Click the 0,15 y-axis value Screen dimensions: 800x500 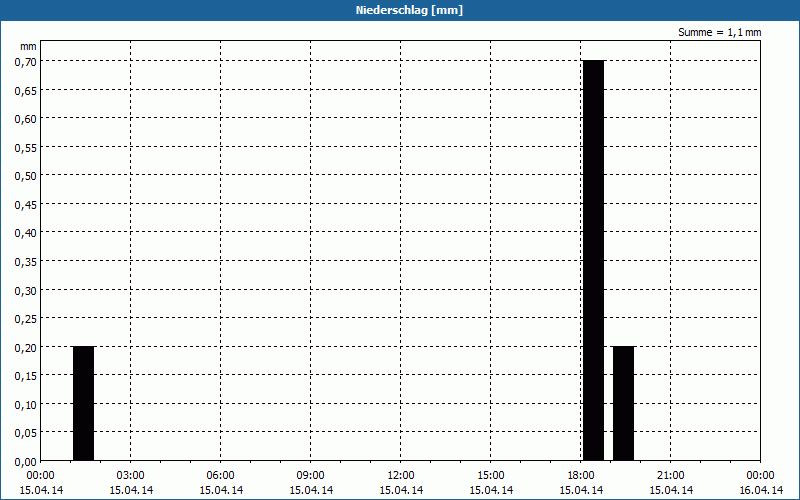26,377
